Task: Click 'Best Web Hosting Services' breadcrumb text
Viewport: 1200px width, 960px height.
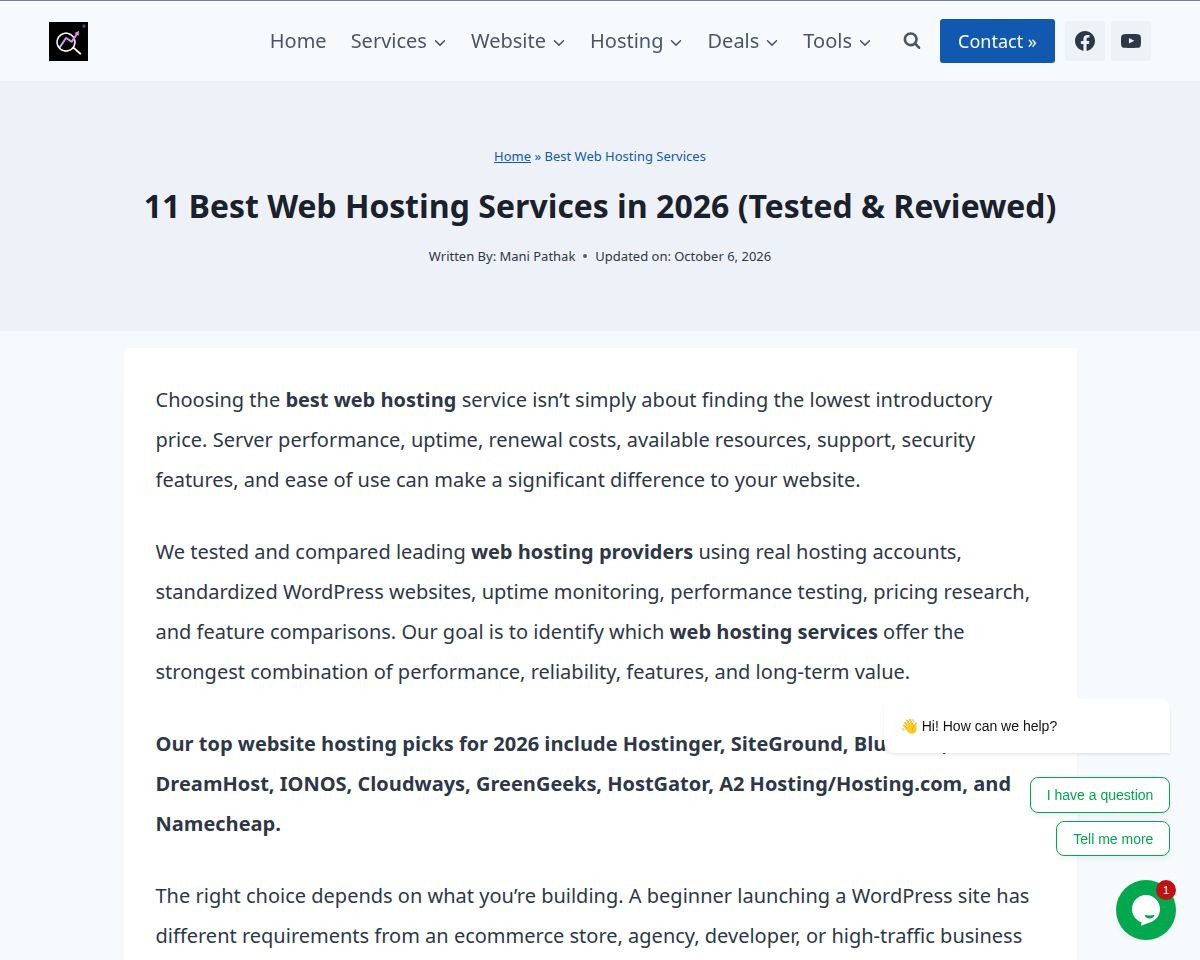Action: pyautogui.click(x=625, y=156)
